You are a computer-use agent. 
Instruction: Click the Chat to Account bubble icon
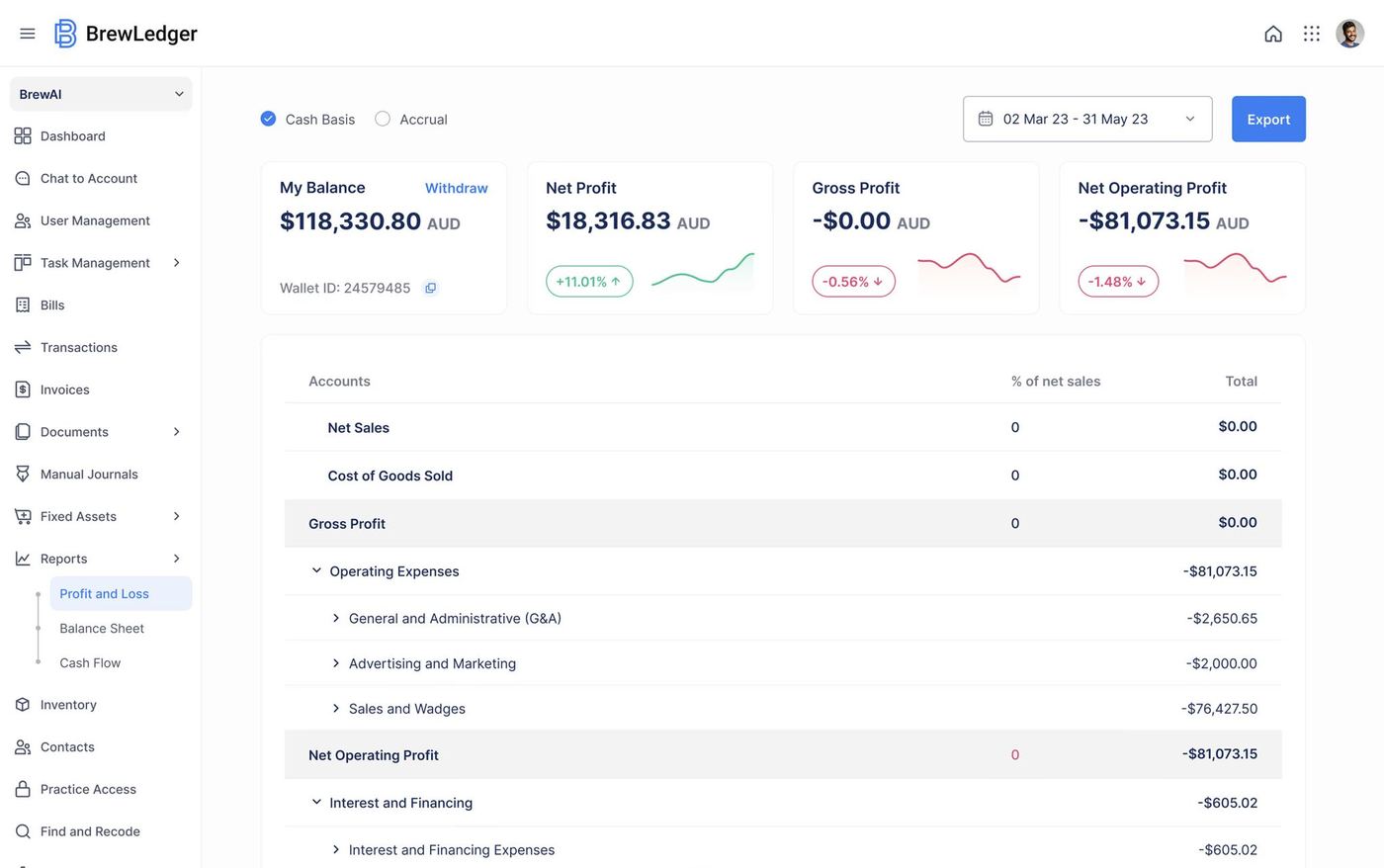coord(23,179)
